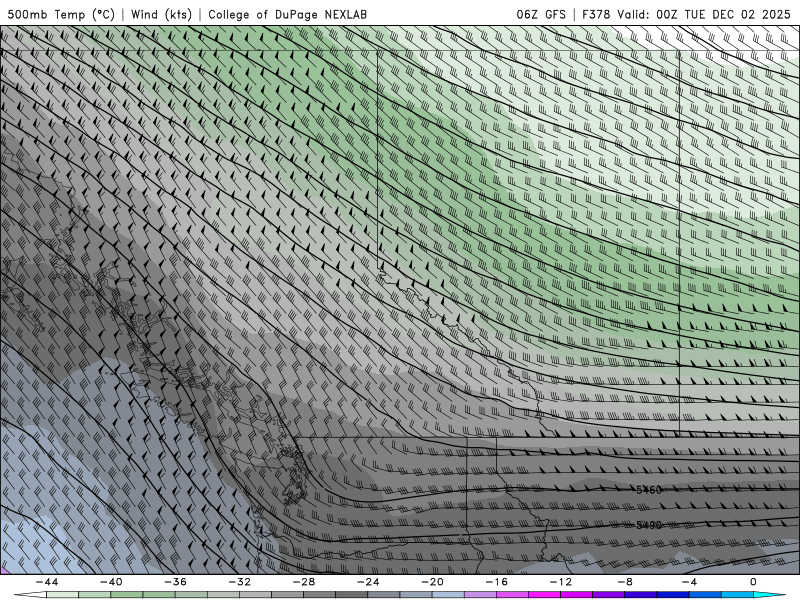Image resolution: width=800 pixels, height=600 pixels.
Task: Click the 5490 height contour label
Action: pos(648,525)
